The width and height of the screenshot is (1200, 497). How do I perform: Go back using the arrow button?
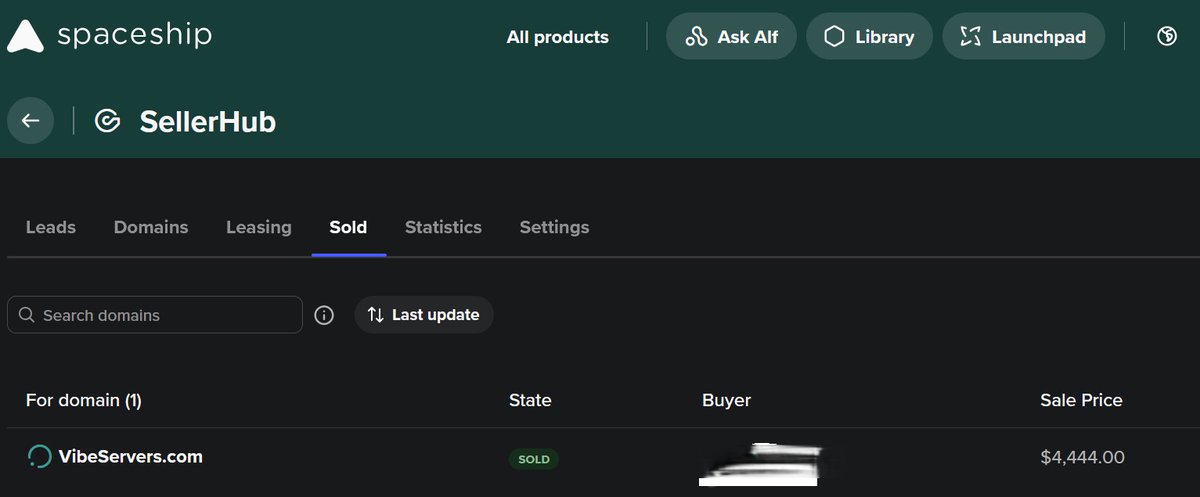pos(31,121)
